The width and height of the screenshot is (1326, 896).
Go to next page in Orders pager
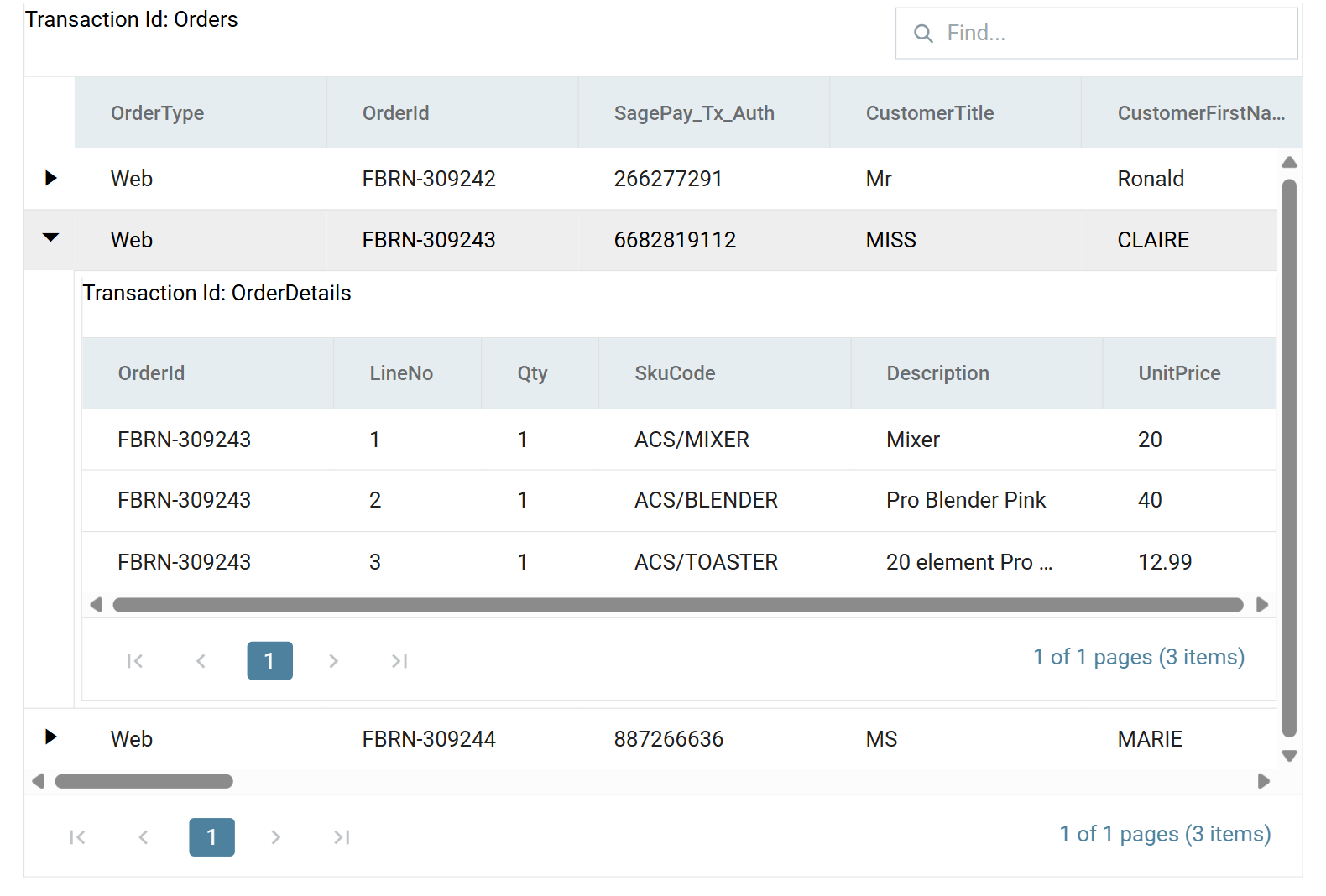point(275,837)
